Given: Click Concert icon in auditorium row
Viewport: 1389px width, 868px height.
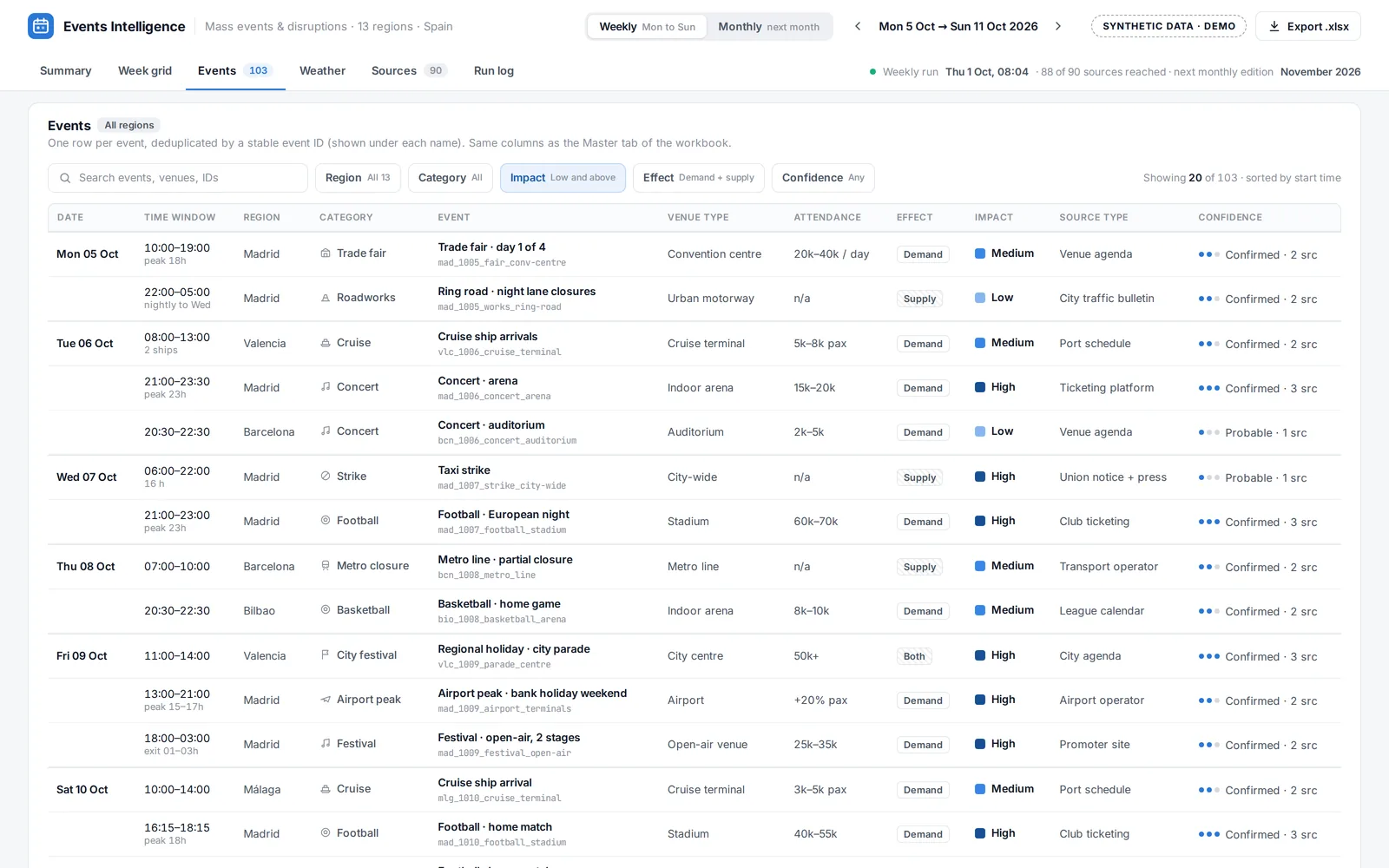Looking at the screenshot, I should [326, 431].
